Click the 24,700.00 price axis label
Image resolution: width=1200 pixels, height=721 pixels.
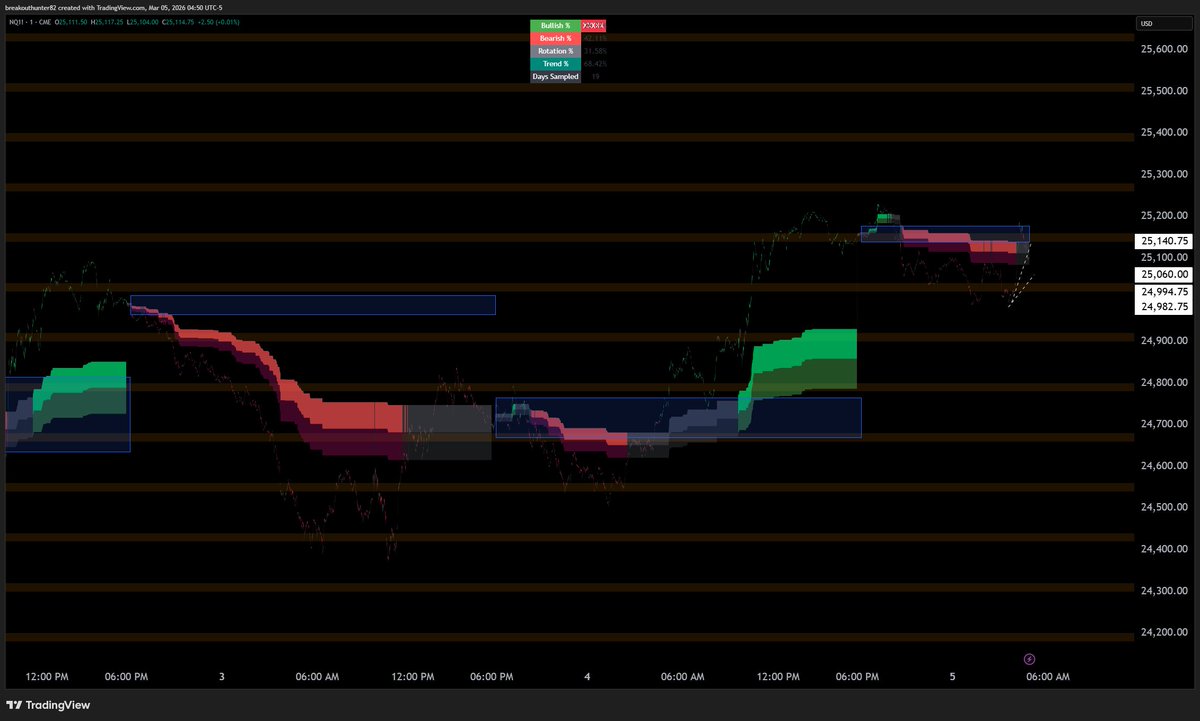pos(1164,424)
